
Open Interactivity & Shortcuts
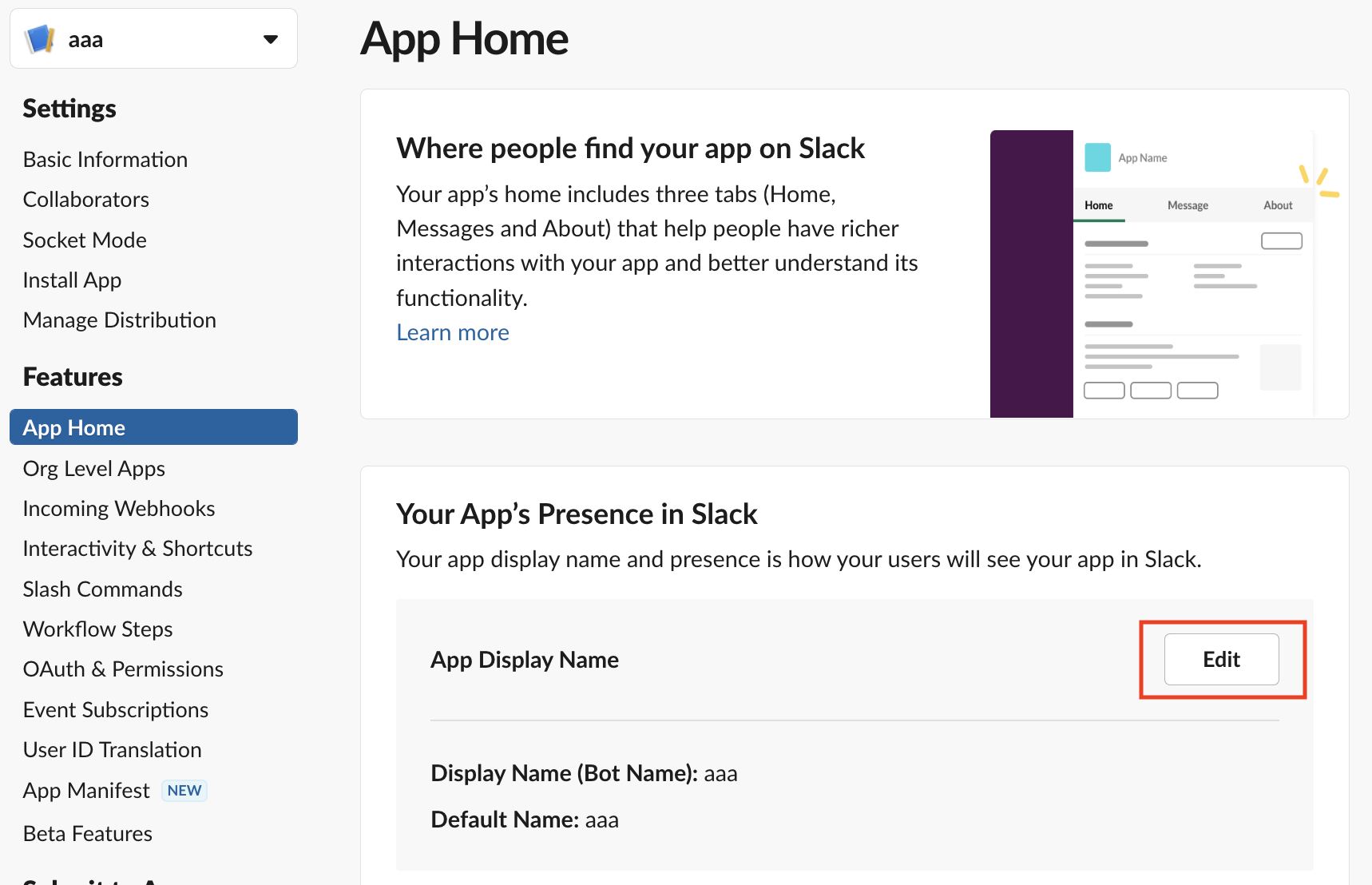(137, 549)
